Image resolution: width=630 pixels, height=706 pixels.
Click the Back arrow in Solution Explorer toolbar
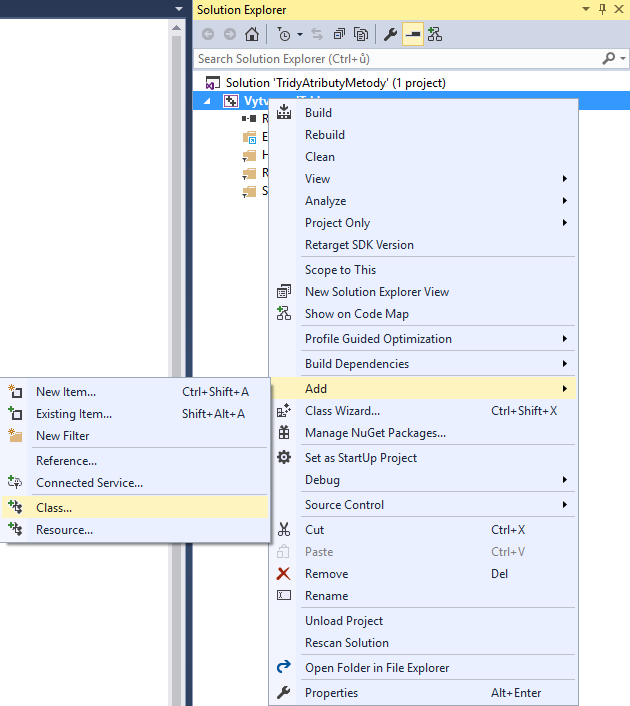pyautogui.click(x=208, y=34)
